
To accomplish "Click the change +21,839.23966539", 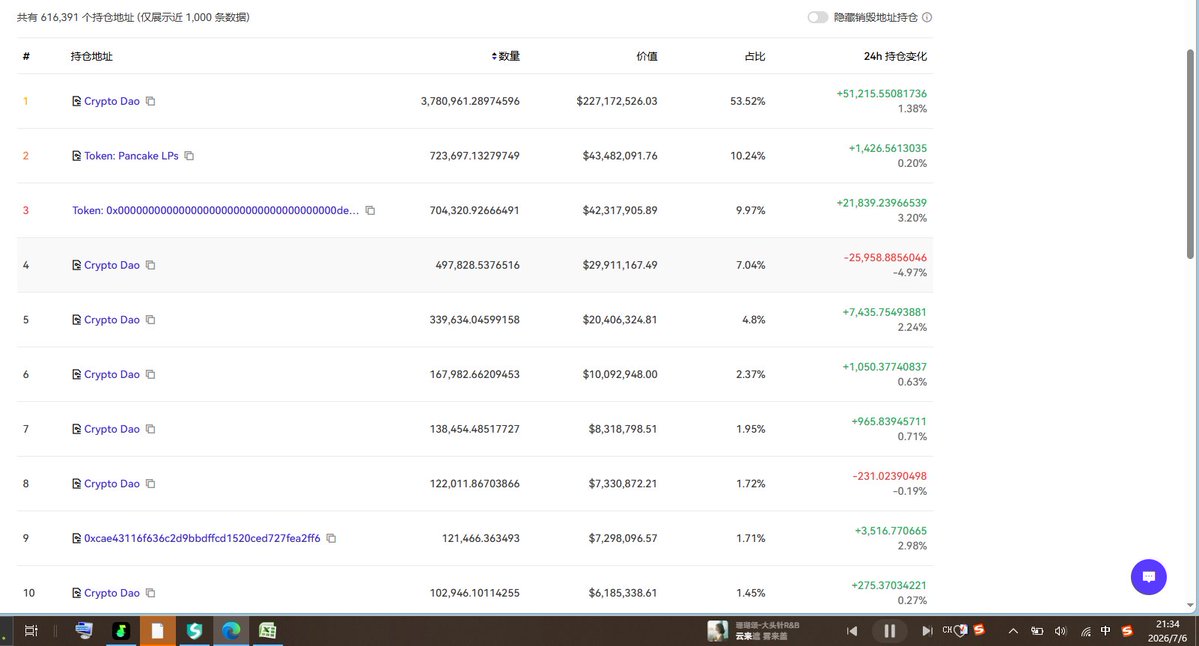I will pos(882,203).
